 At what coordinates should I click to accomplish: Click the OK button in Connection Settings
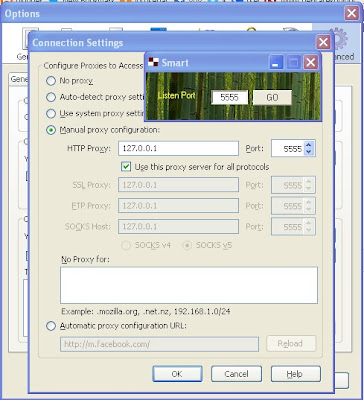177,374
